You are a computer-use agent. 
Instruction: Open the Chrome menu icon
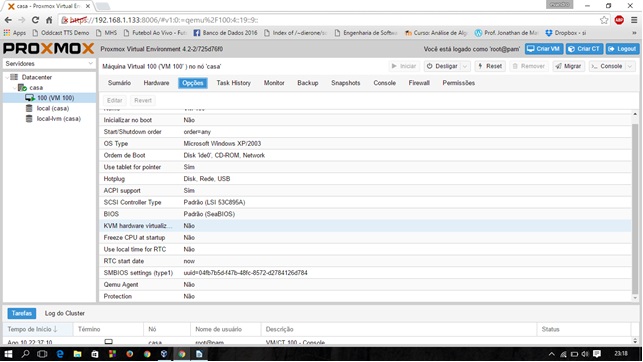634,20
